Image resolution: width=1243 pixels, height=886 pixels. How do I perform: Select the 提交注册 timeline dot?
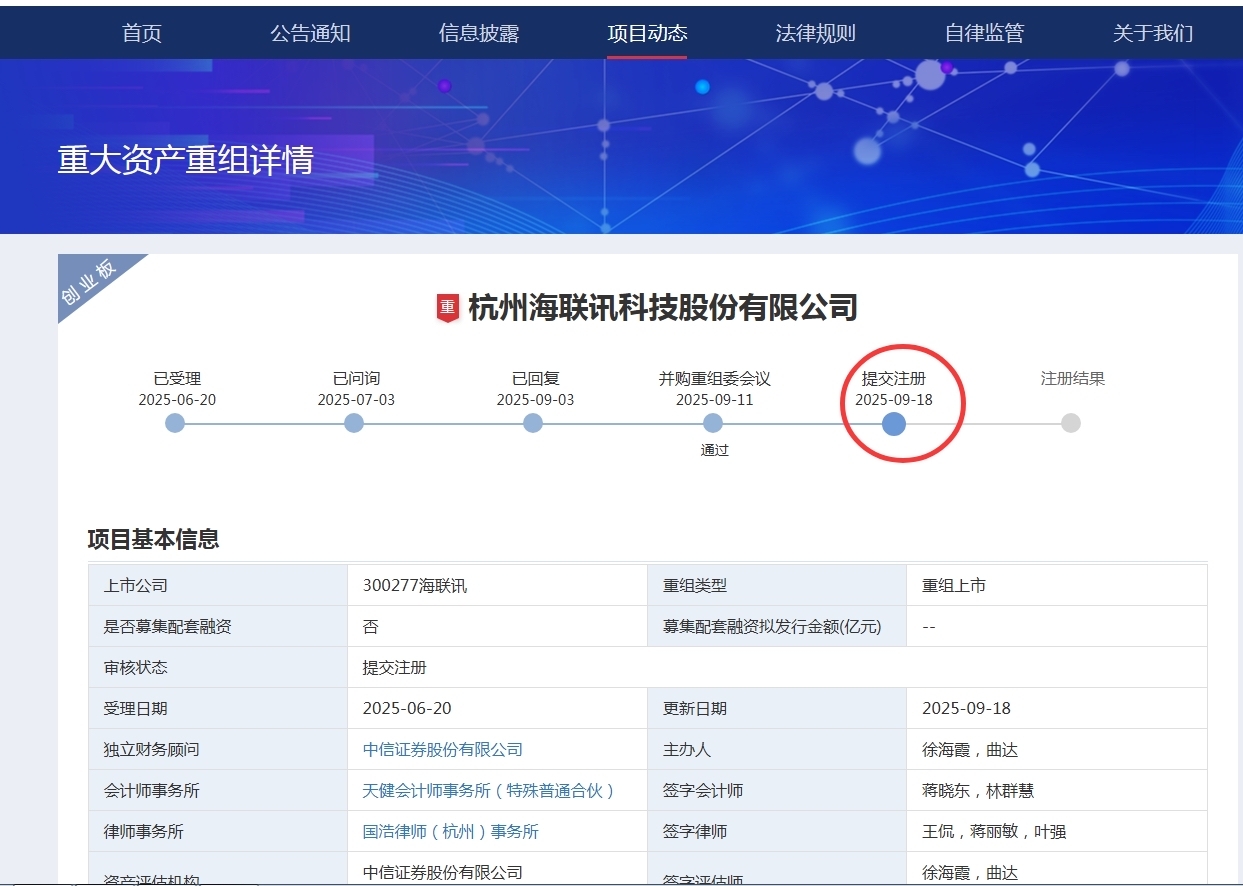(894, 424)
